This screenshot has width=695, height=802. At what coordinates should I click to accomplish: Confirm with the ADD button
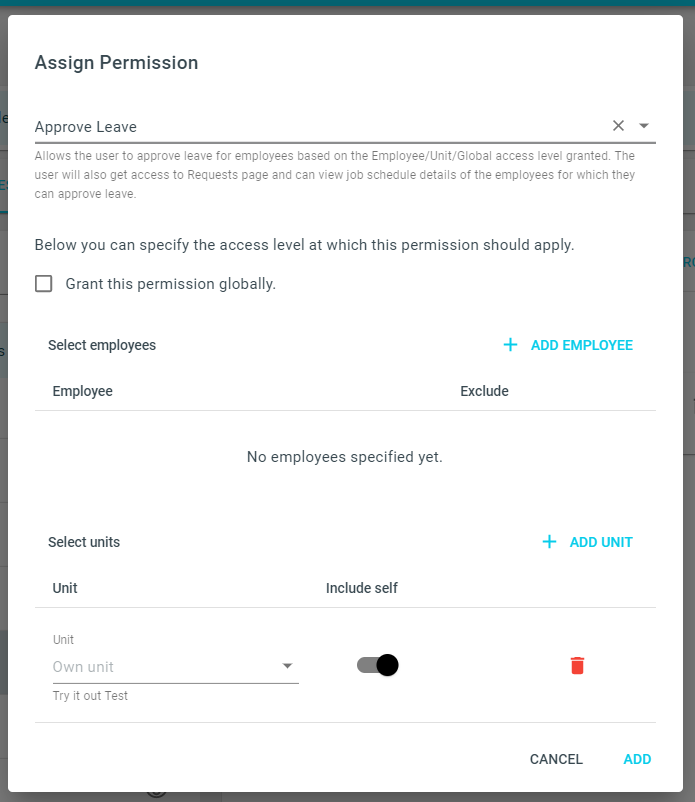(x=637, y=759)
